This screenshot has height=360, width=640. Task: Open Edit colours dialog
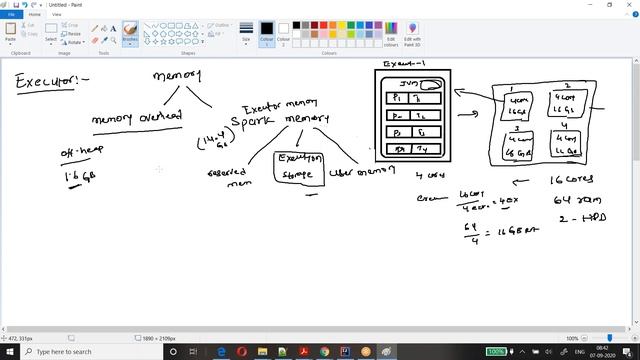[x=391, y=34]
